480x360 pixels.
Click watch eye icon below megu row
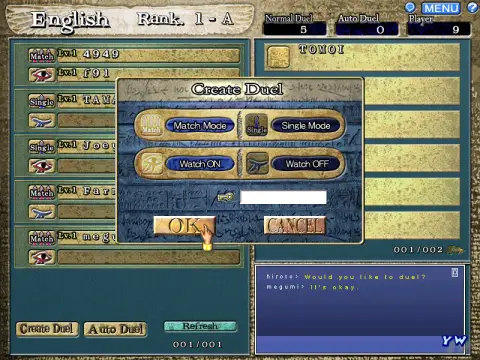pyautogui.click(x=42, y=257)
